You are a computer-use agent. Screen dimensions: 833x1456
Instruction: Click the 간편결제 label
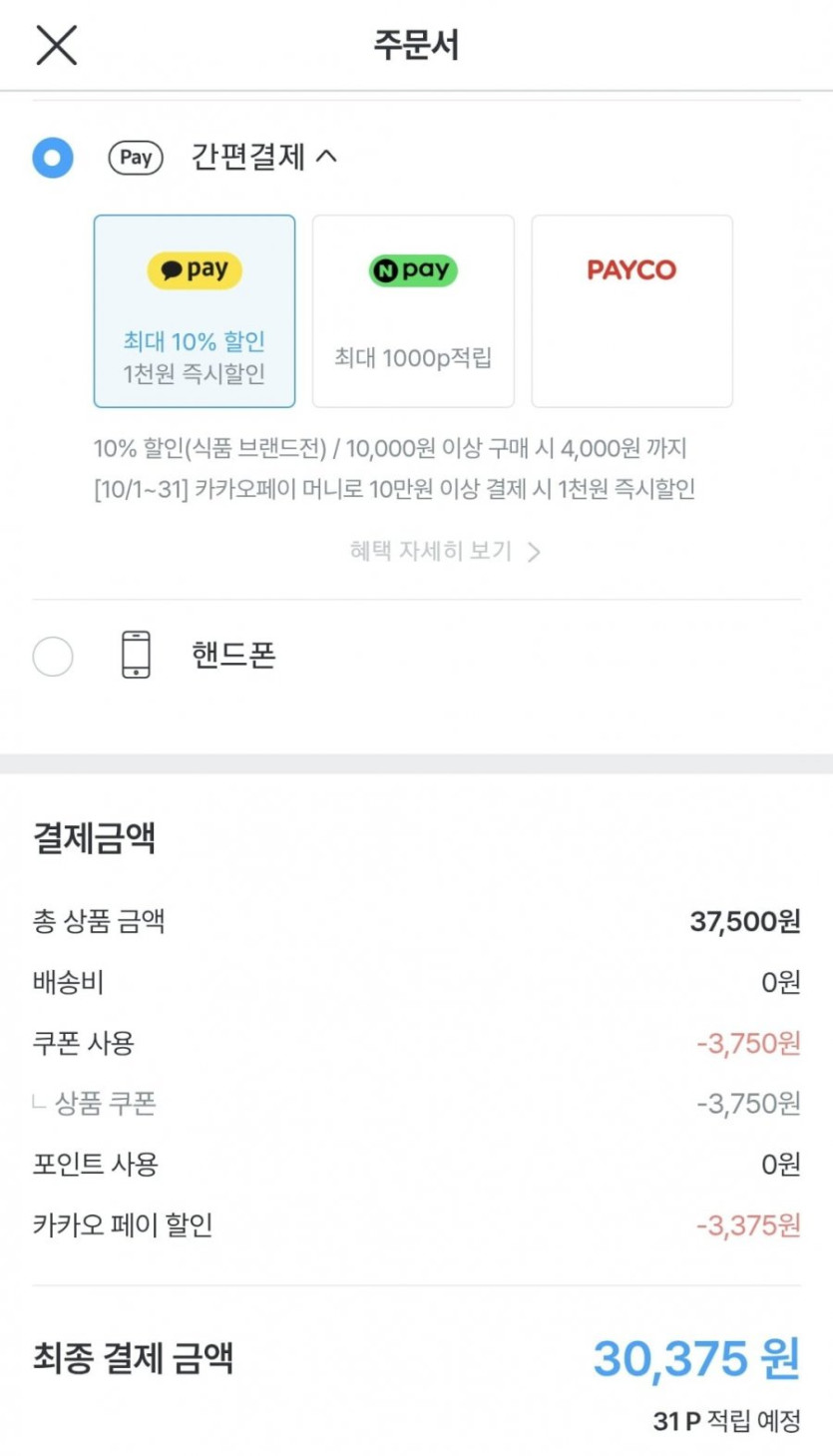point(247,158)
